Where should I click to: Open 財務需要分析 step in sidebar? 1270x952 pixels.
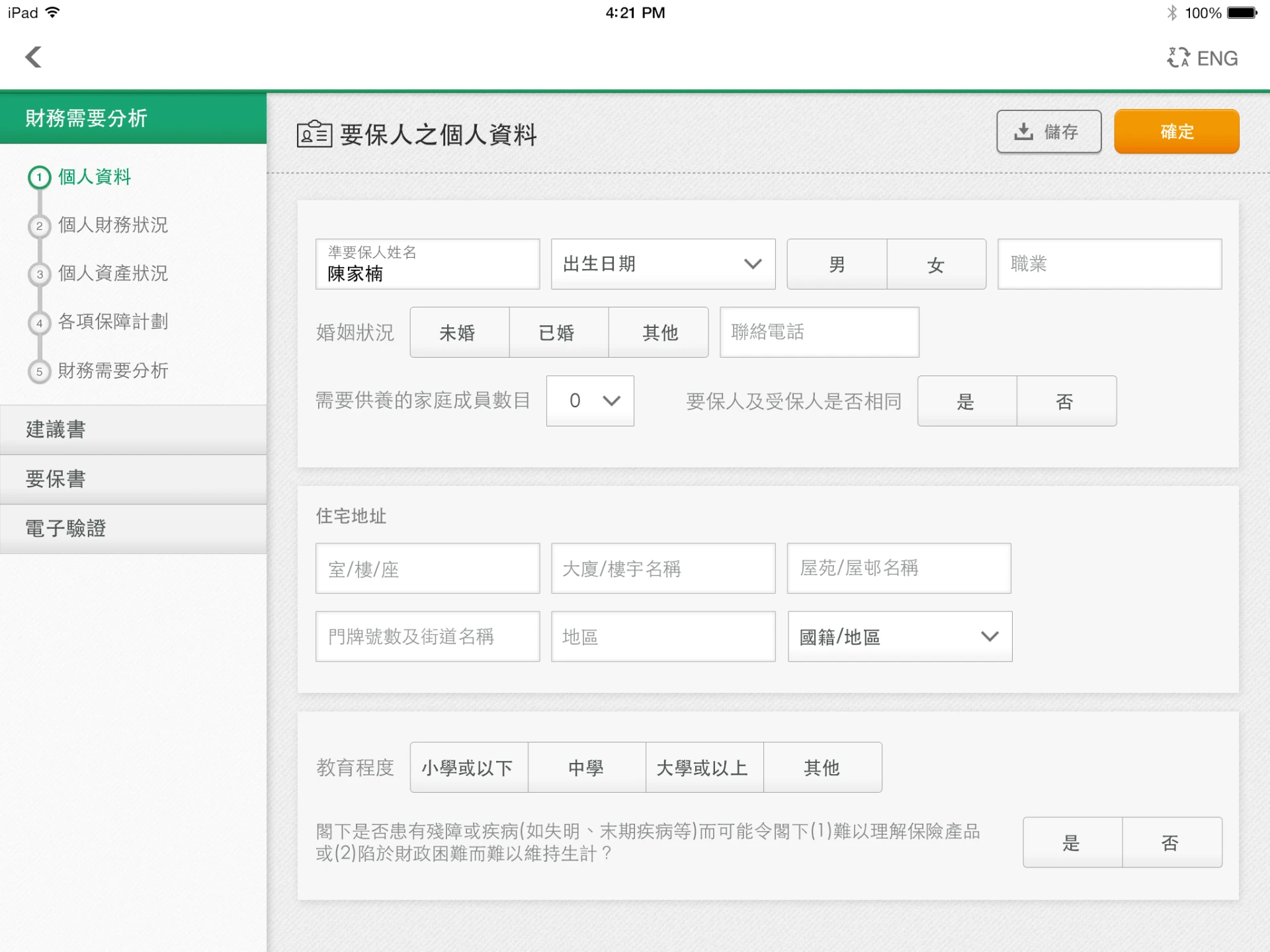(x=113, y=371)
